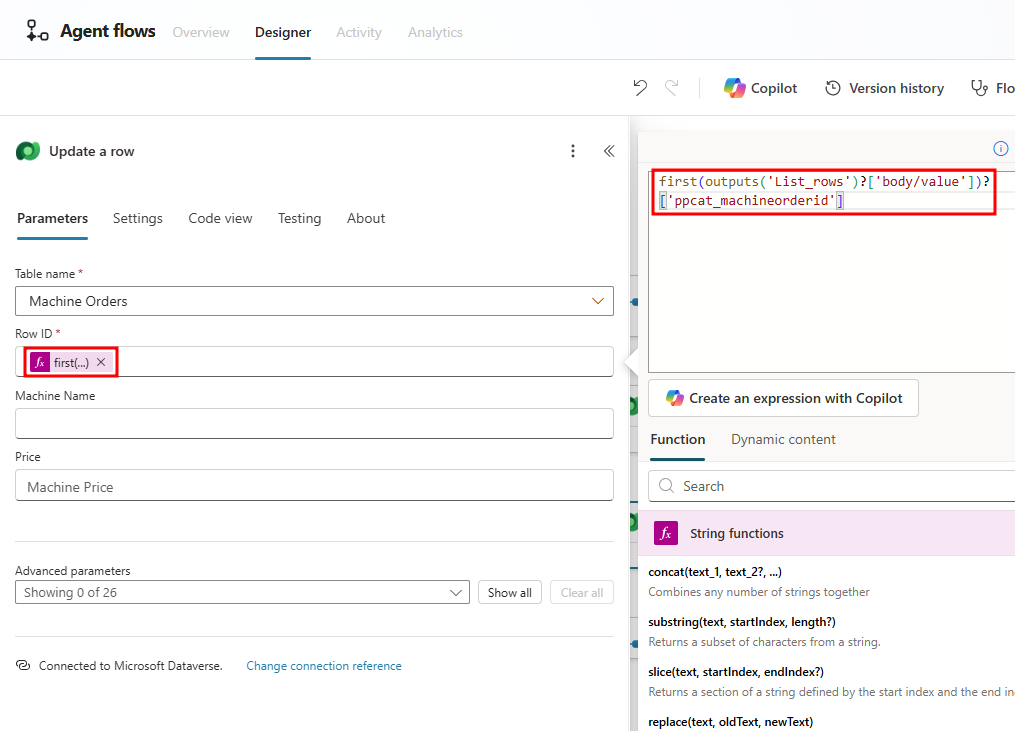This screenshot has height=731, width=1015.
Task: Click the Dataverse icon beside Update a row
Action: tap(28, 151)
